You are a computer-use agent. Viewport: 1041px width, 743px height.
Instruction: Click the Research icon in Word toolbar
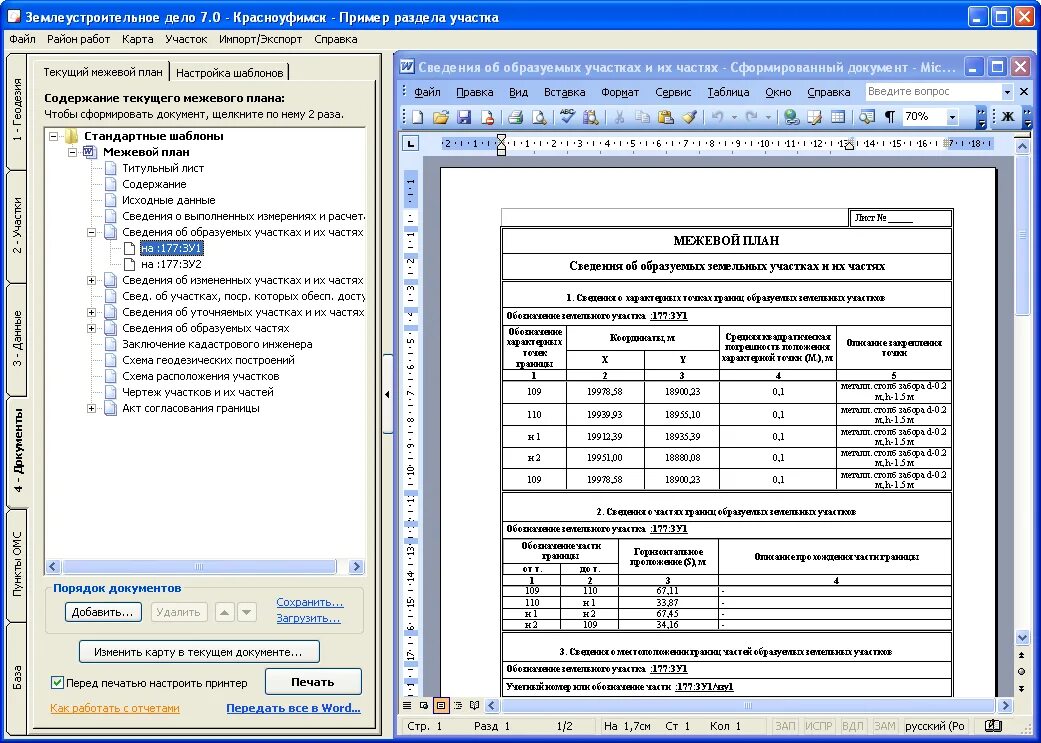pyautogui.click(x=590, y=117)
